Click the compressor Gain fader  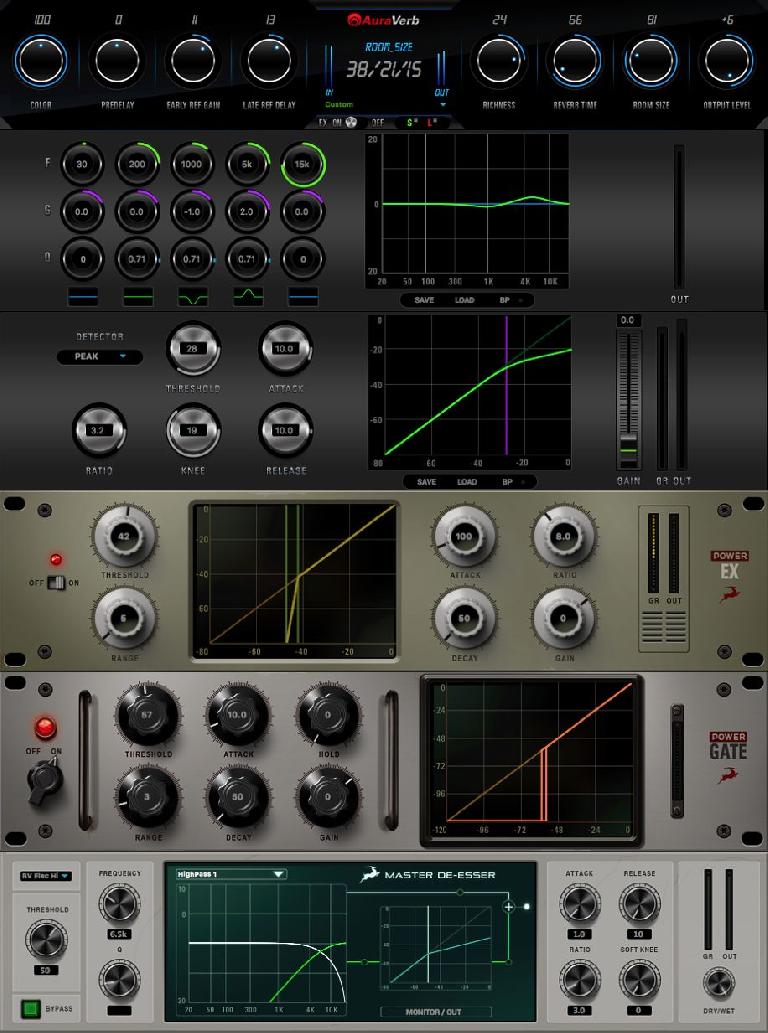tap(629, 448)
